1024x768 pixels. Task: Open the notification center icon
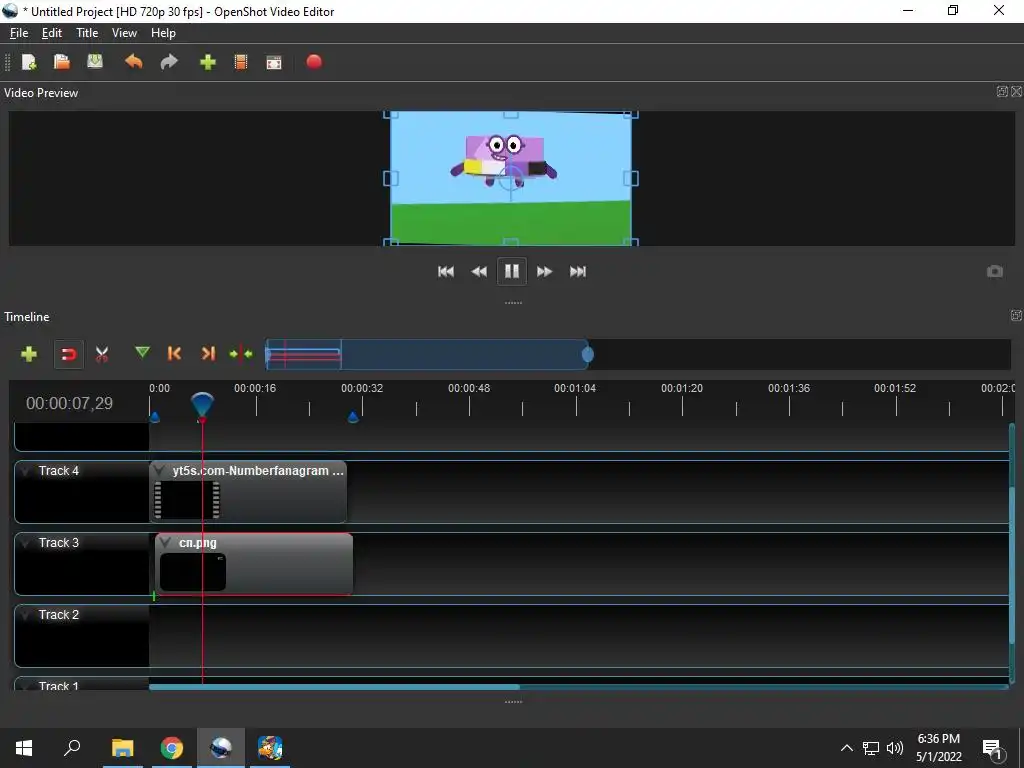coord(993,748)
